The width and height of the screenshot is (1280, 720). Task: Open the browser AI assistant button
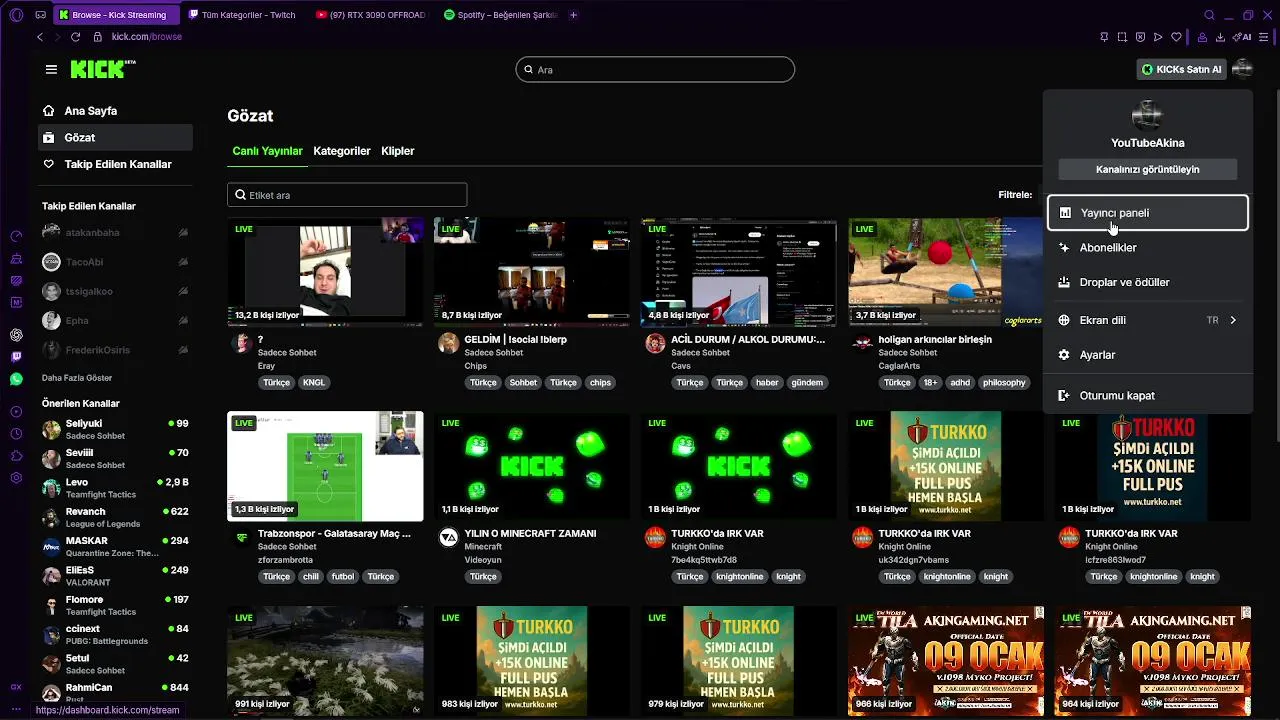(x=1243, y=37)
